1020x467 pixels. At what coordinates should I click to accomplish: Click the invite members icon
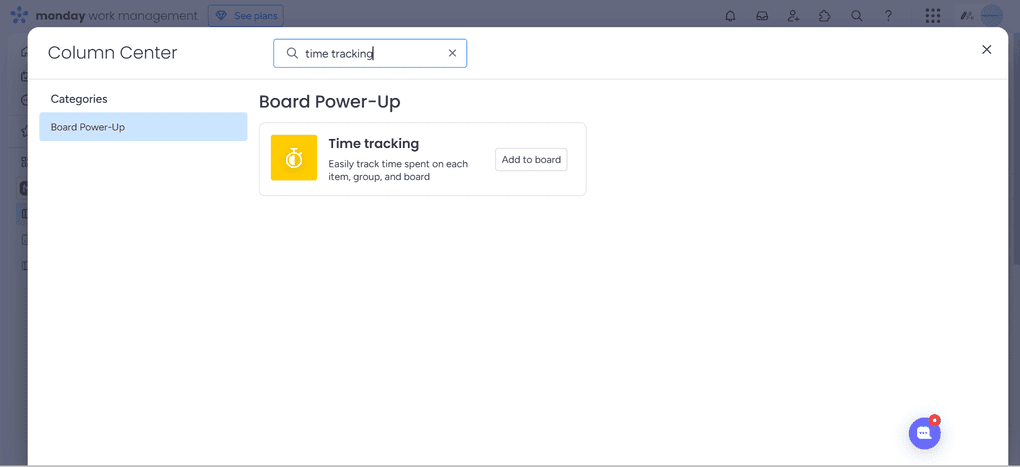pos(793,16)
